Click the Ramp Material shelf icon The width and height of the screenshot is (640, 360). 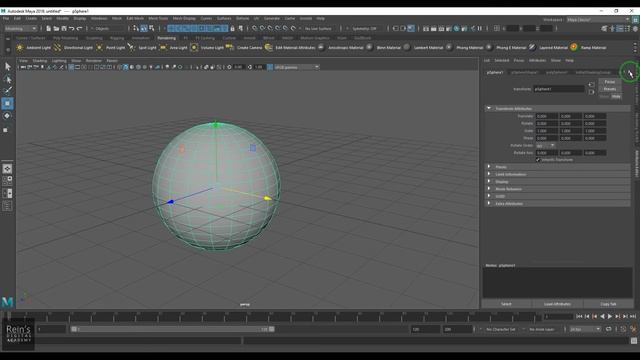pyautogui.click(x=574, y=47)
